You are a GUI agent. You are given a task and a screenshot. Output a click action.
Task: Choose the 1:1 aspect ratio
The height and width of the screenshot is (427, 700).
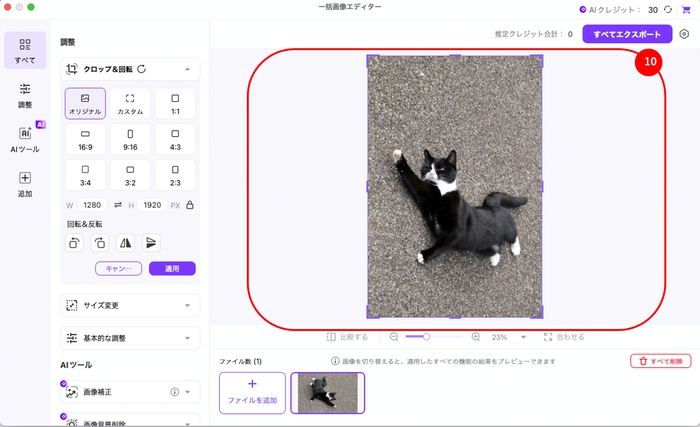(x=175, y=104)
